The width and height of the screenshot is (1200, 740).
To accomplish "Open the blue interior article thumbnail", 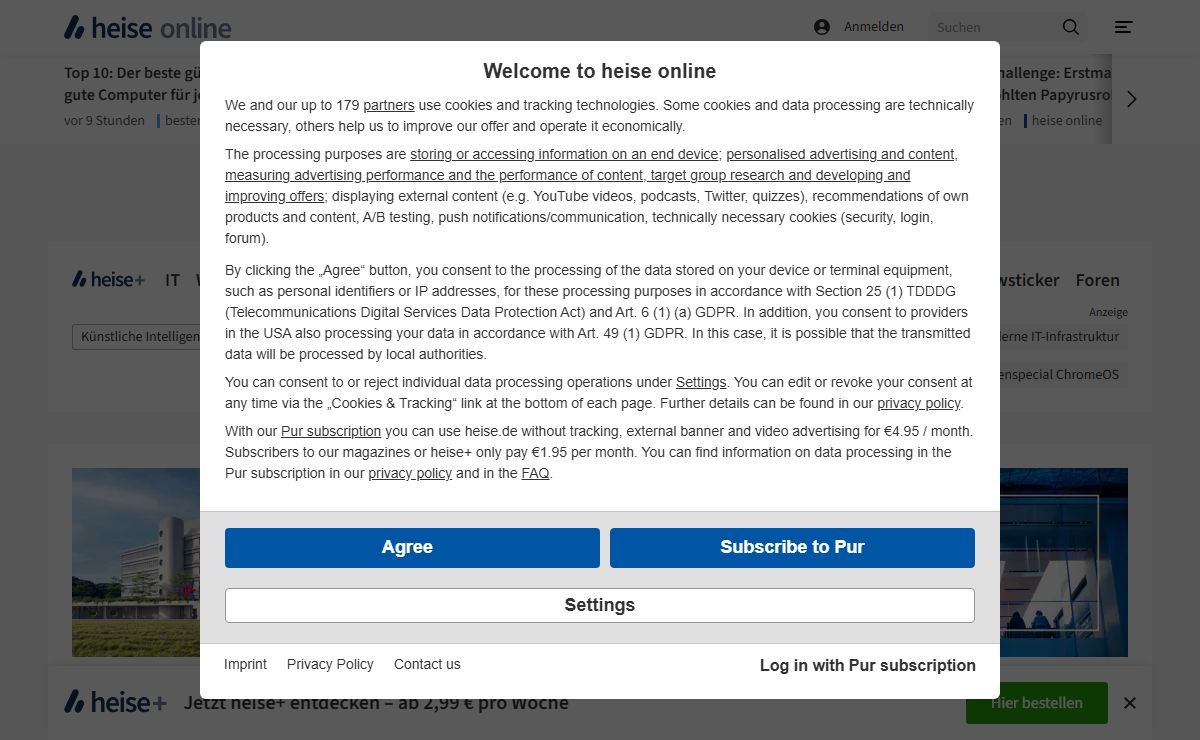I will [x=1064, y=562].
